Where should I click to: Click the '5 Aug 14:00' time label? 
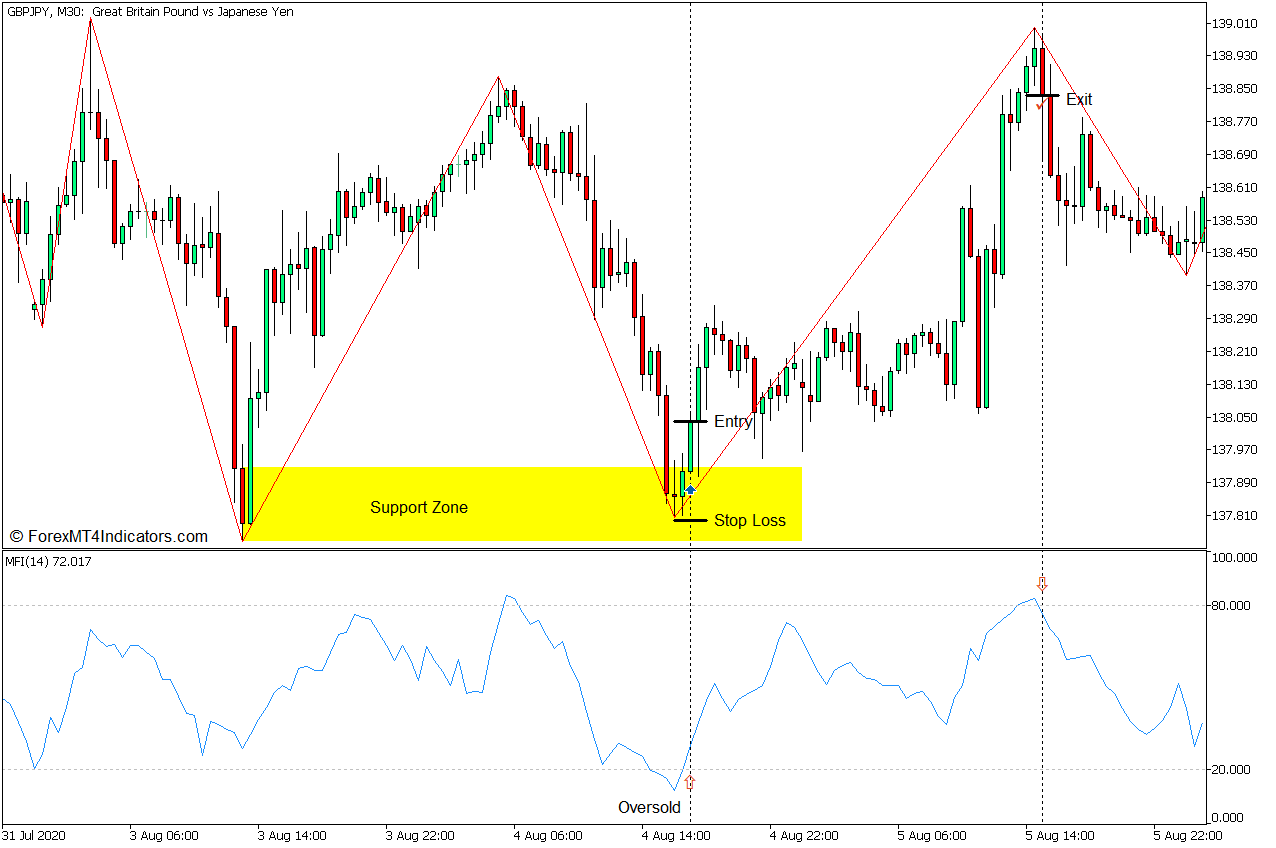click(1060, 835)
